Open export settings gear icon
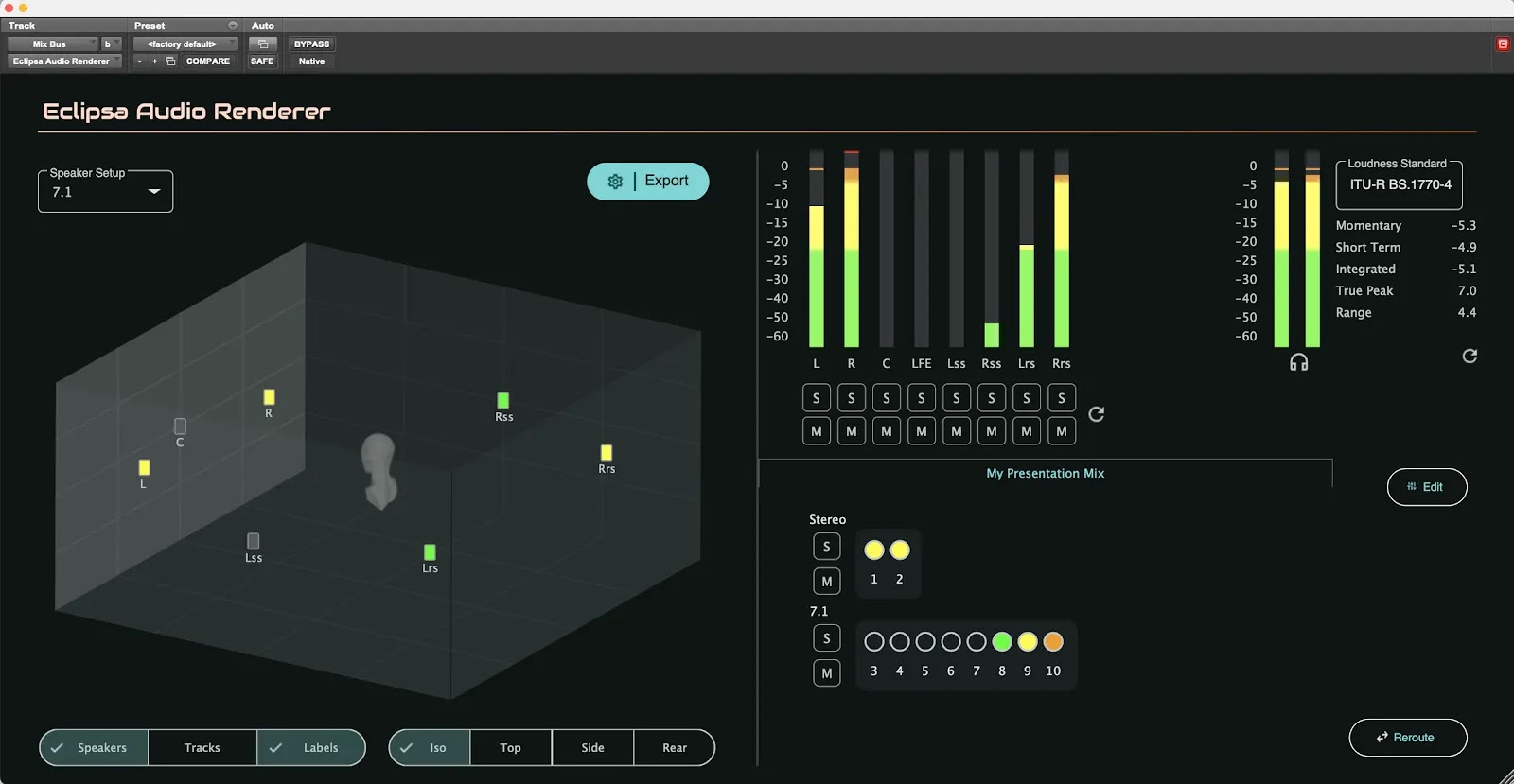The image size is (1514, 784). (x=615, y=182)
